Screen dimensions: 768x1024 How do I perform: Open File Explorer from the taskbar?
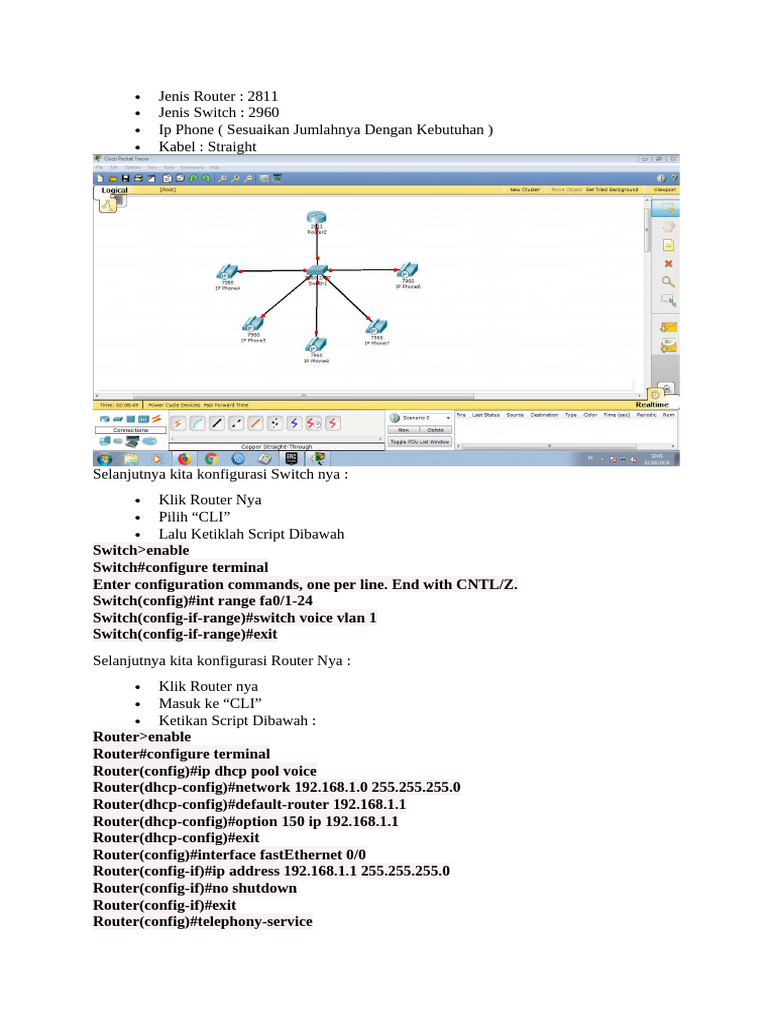(131, 459)
